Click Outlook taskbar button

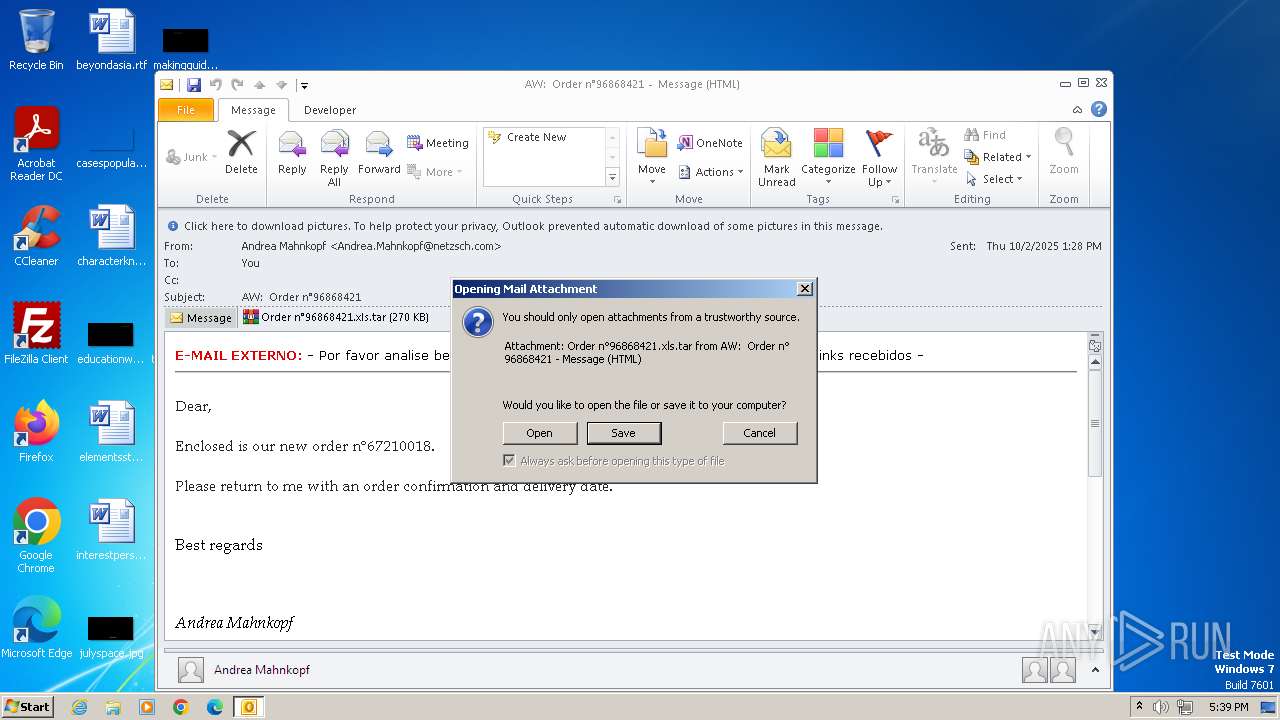click(x=249, y=707)
